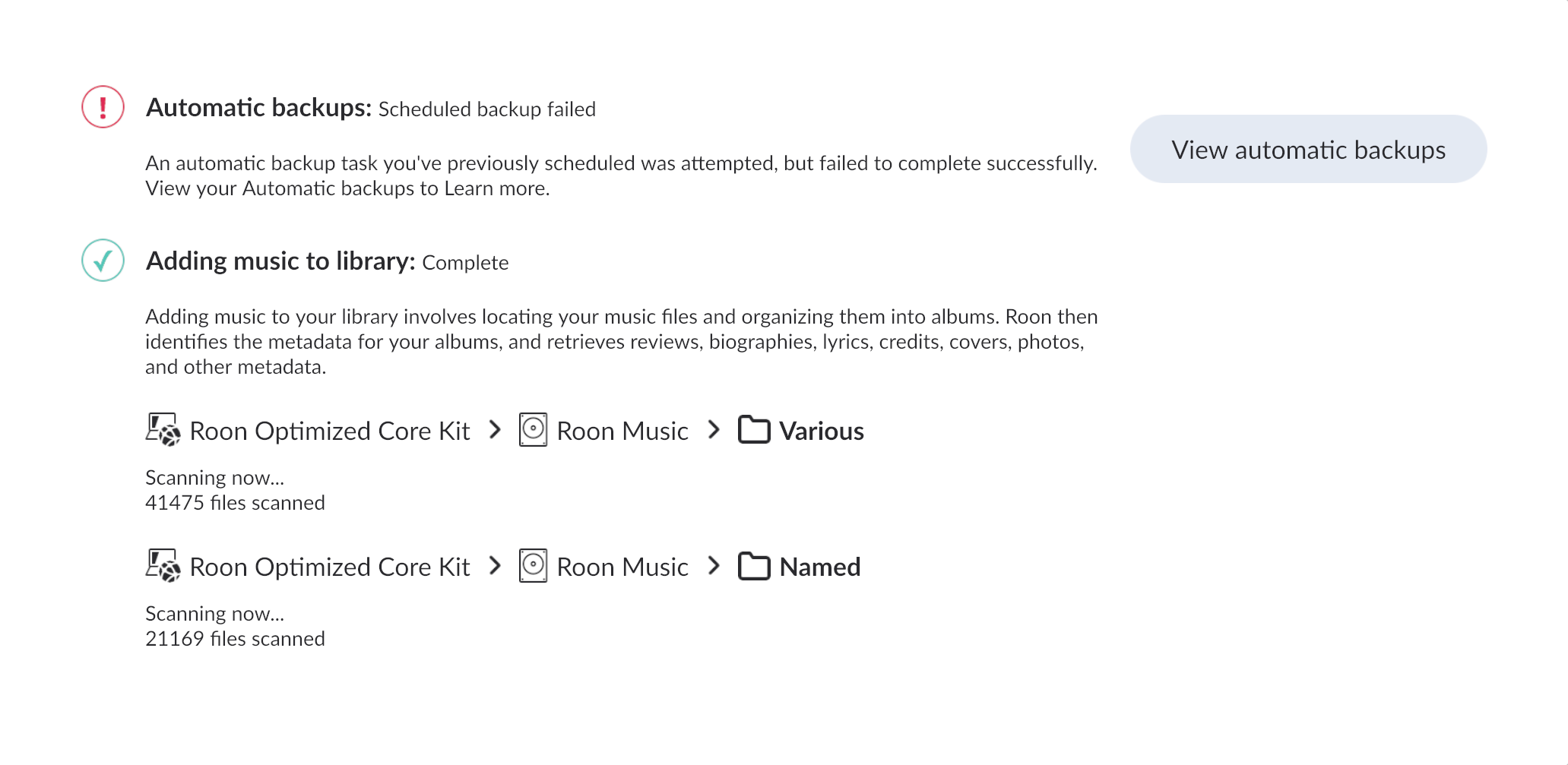Click Roon Optimized Core Kit icon in Various path
Image resolution: width=1568 pixels, height=765 pixels.
pos(163,430)
